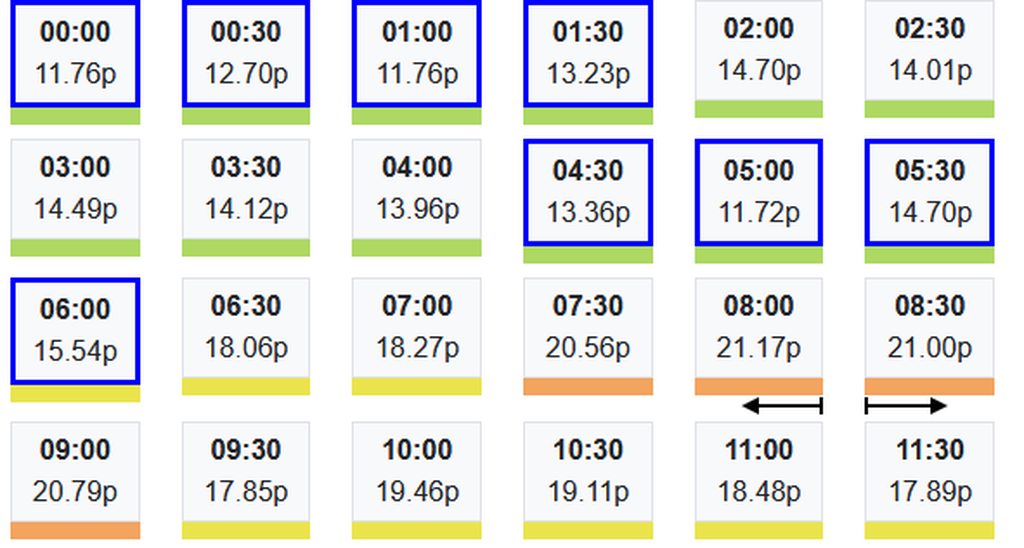The image size is (1024, 548).
Task: Click the green bar under 02:30
Action: pos(930,109)
